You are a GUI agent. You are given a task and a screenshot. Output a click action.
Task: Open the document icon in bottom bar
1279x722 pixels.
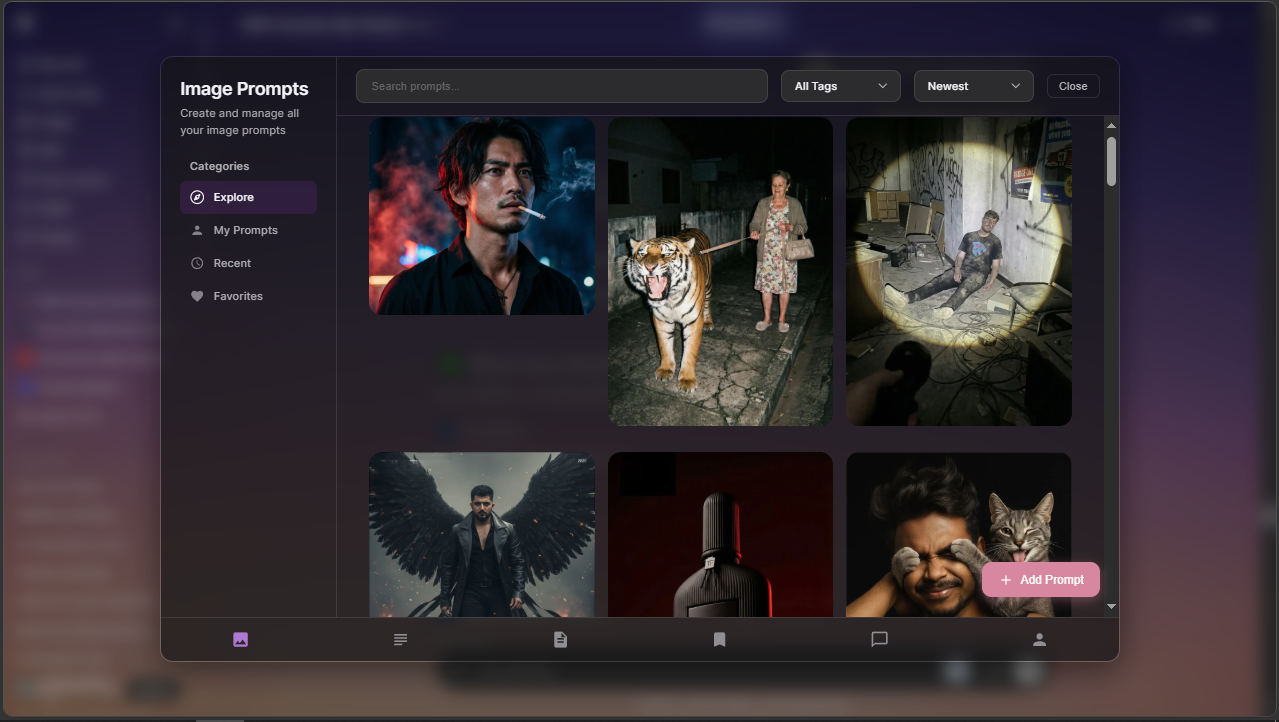pyautogui.click(x=560, y=640)
